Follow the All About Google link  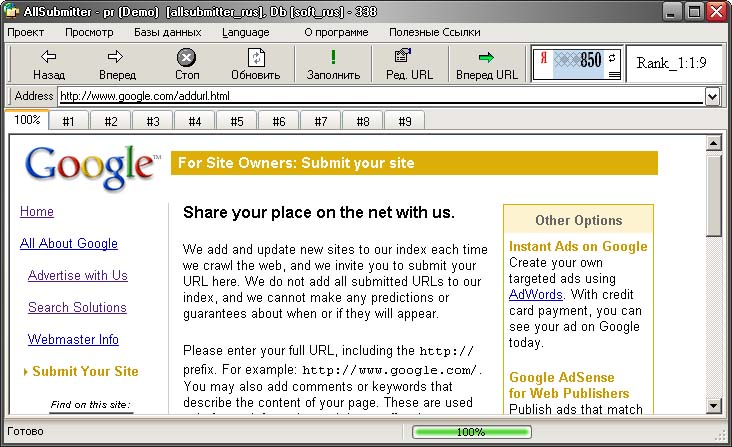[69, 244]
